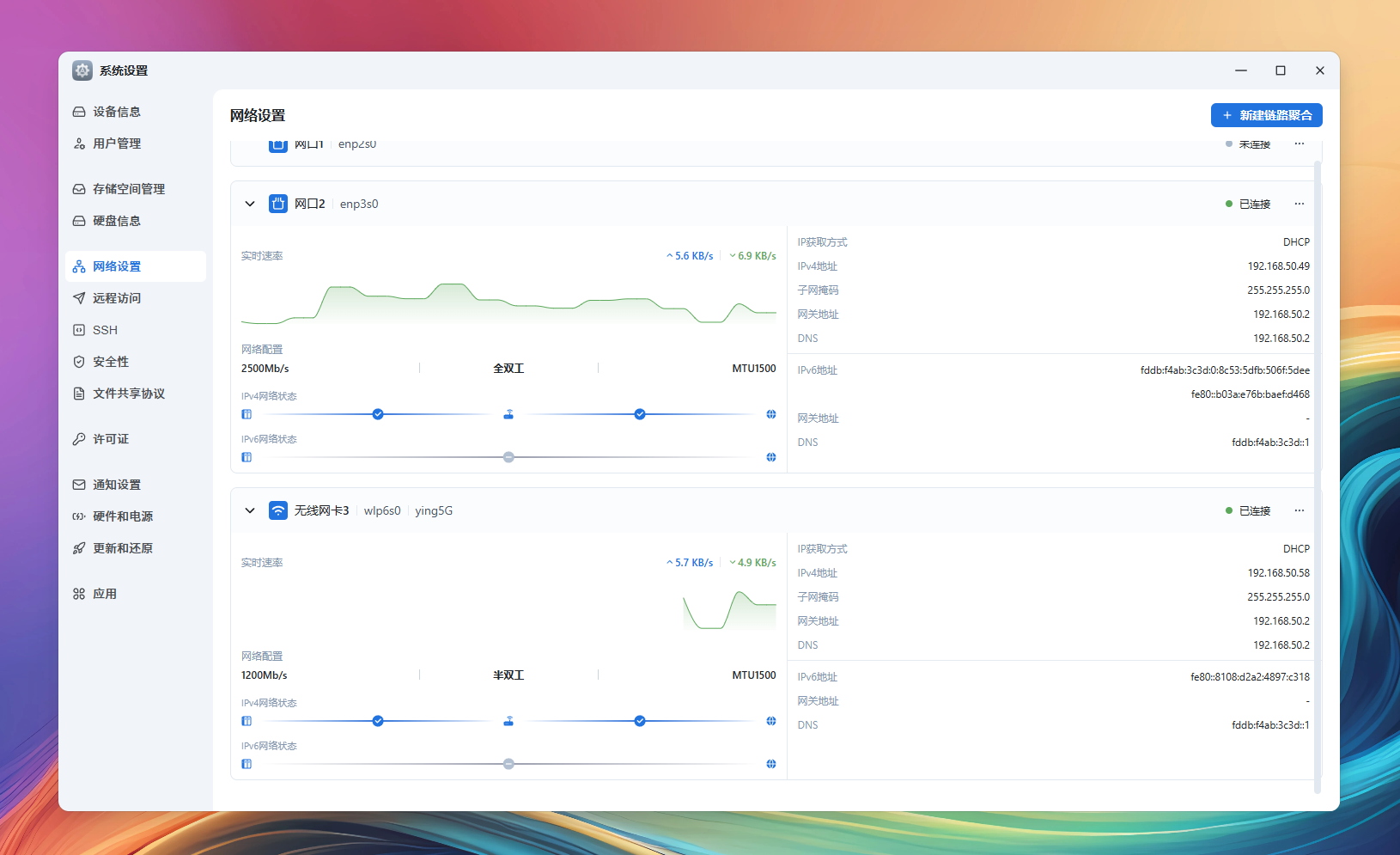The image size is (1400, 855).
Task: Click the grey node in 网口2 IPv6 status
Action: (x=508, y=457)
